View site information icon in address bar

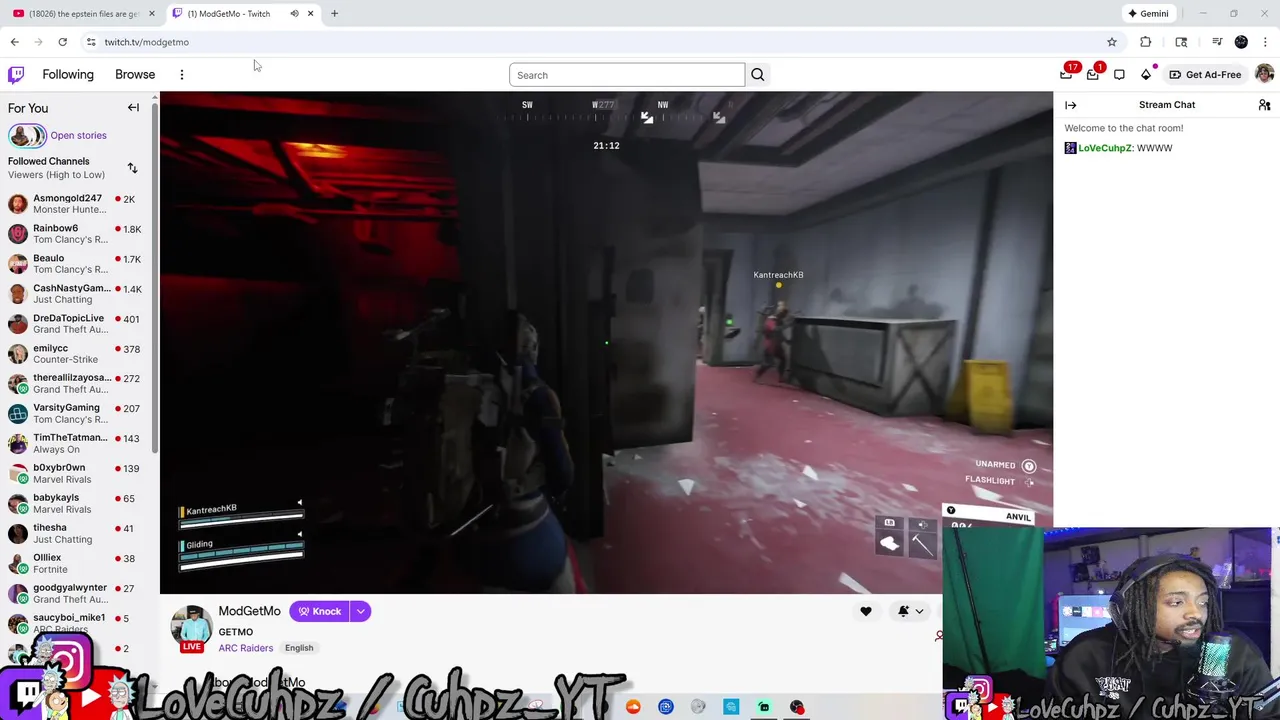point(91,42)
